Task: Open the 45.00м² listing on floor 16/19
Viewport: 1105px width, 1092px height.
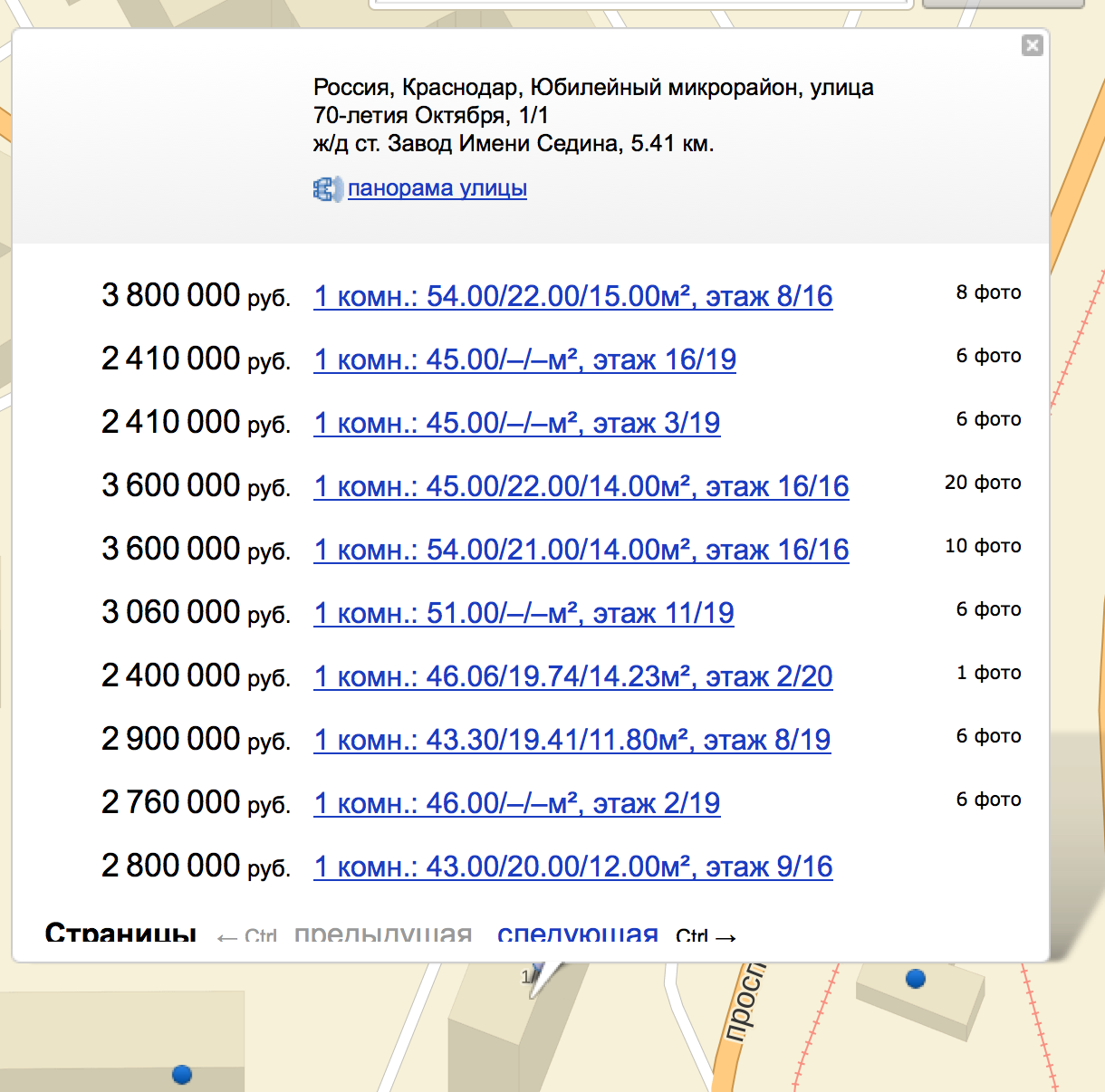Action: pyautogui.click(x=524, y=359)
